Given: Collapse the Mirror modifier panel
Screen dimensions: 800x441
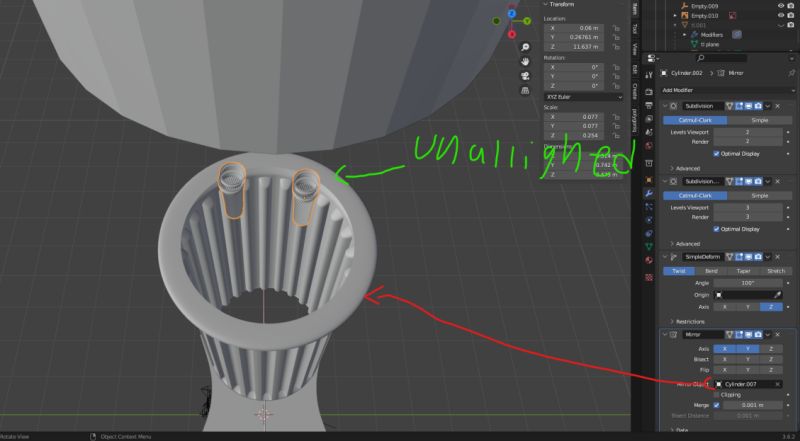Looking at the screenshot, I should 665,334.
